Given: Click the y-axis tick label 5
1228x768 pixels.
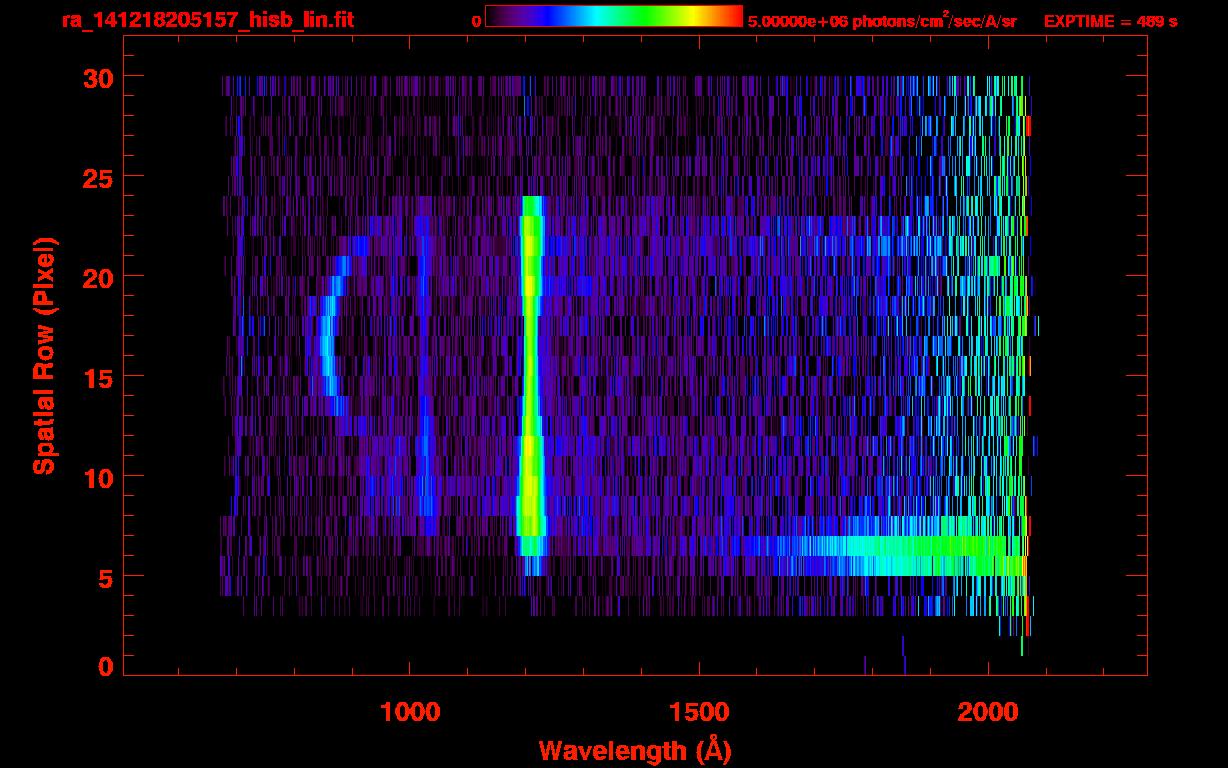Looking at the screenshot, I should click(105, 577).
